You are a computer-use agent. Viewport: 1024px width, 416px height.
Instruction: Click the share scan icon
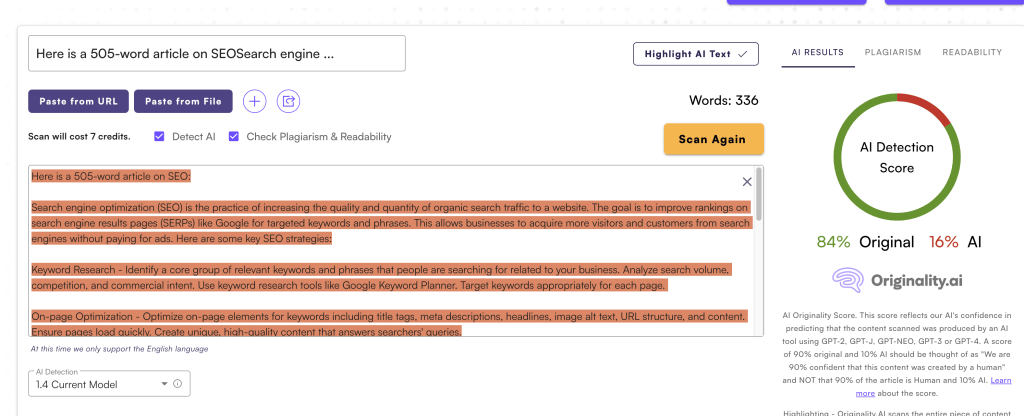pos(289,101)
